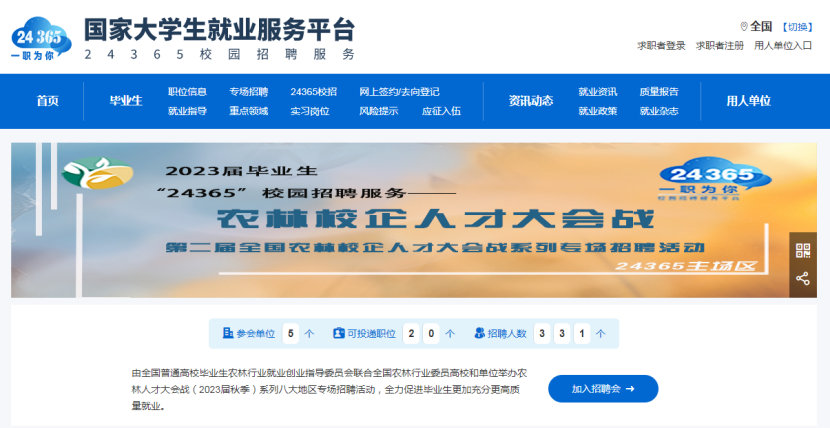Open 职位信息 menu item
The image size is (830, 428).
pos(187,92)
